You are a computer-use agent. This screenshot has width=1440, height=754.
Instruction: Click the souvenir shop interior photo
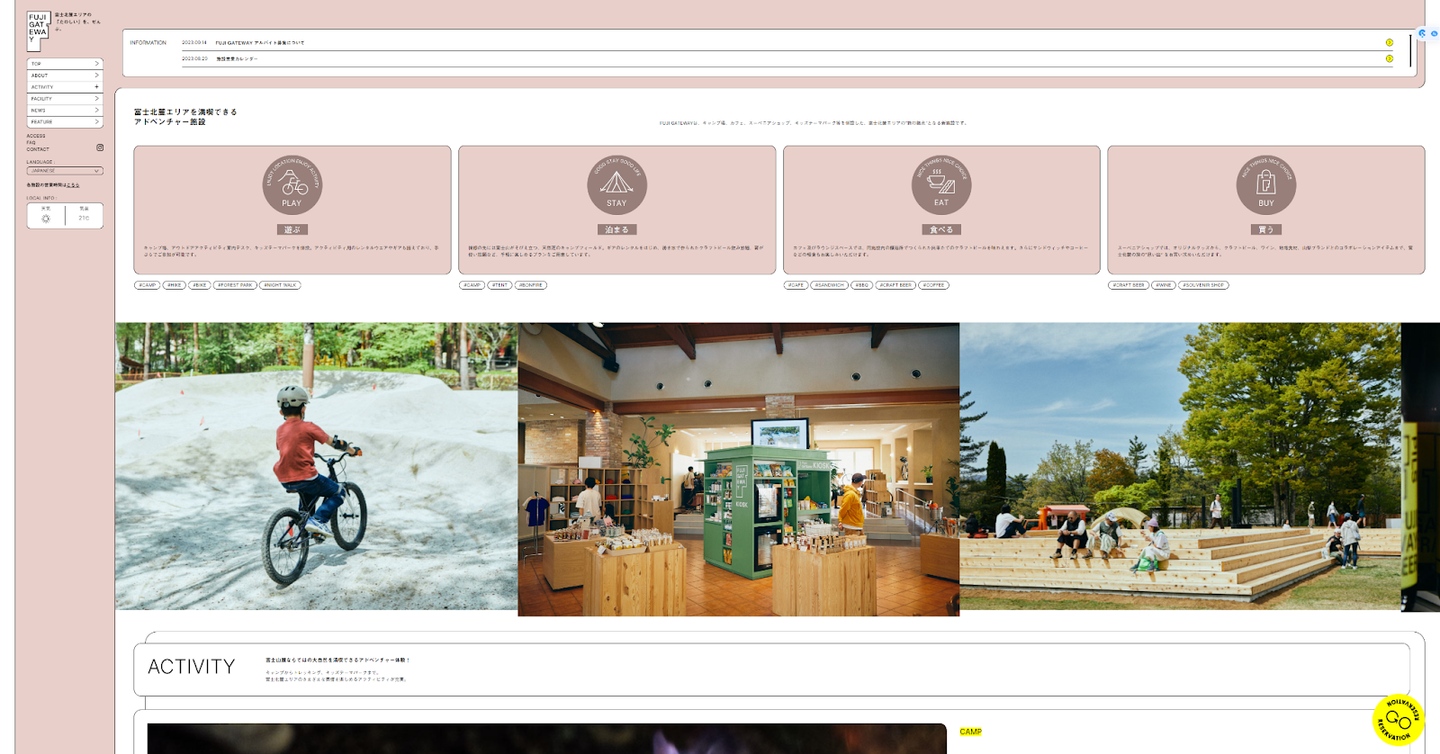(x=739, y=469)
